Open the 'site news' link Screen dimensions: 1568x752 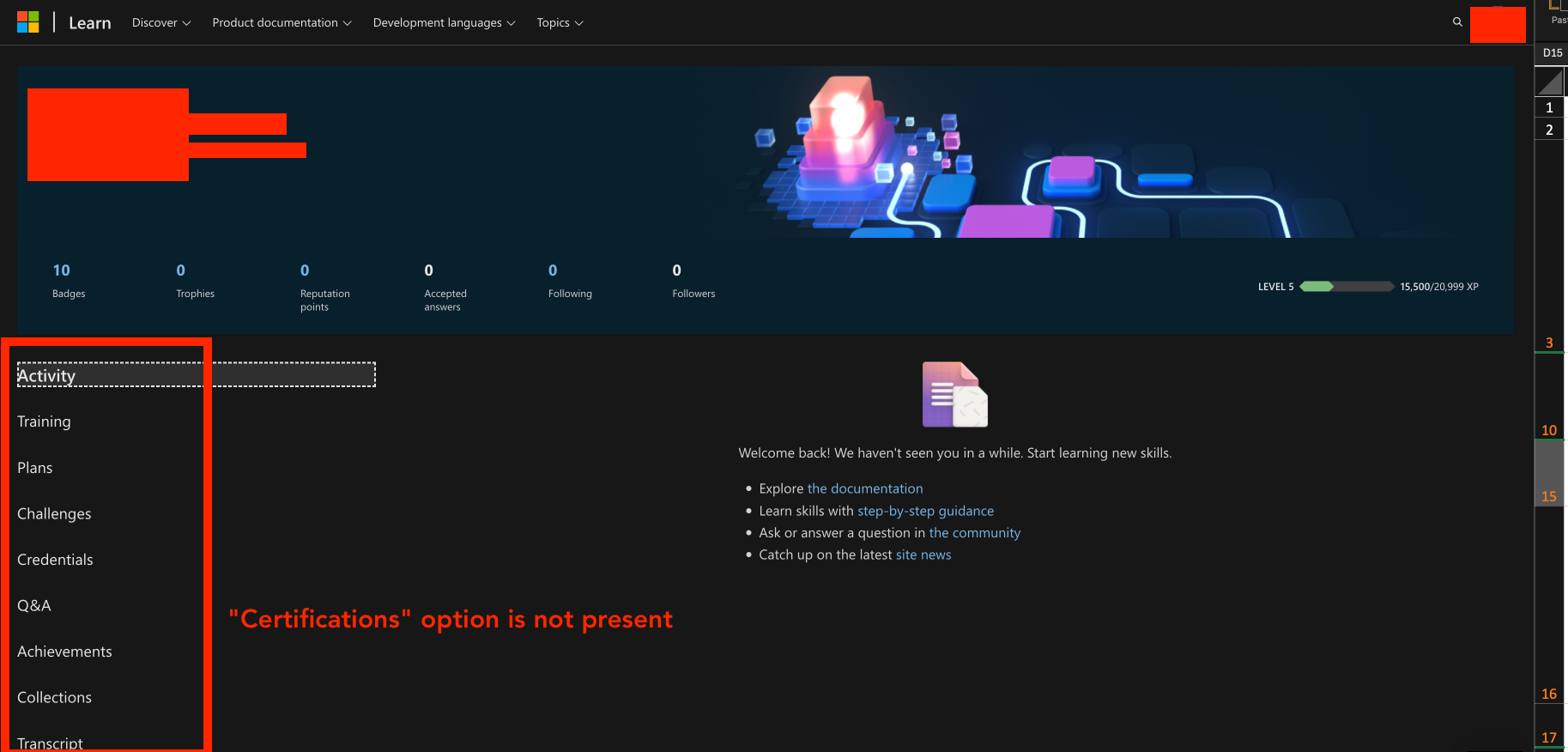tap(923, 555)
